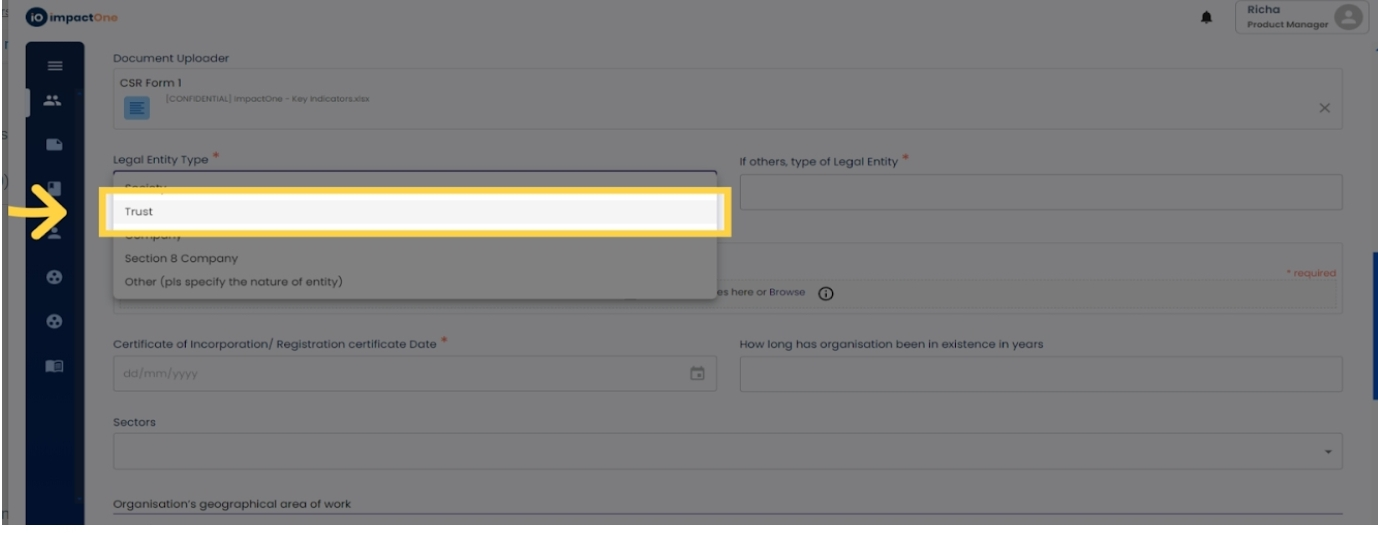1378x533 pixels.
Task: Focus the Registration certificate Date field
Action: (x=400, y=373)
